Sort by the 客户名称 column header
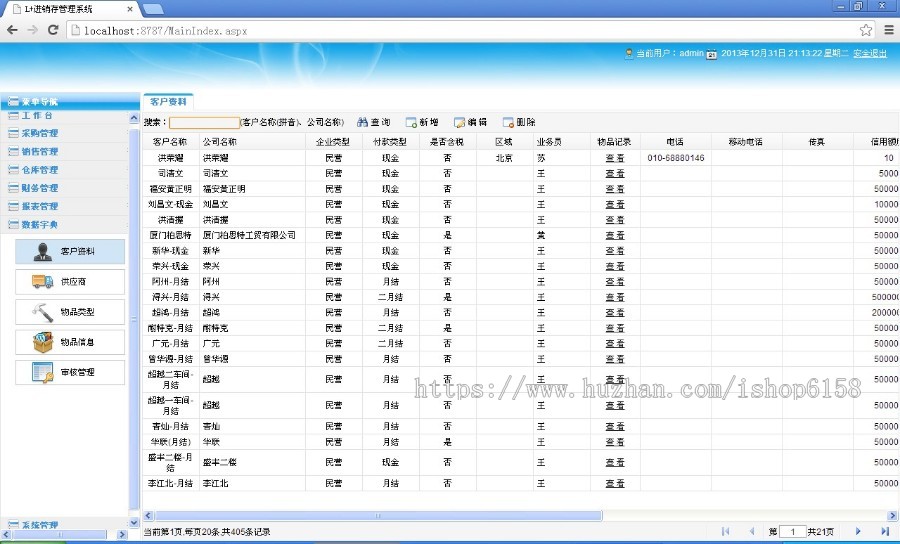This screenshot has width=900, height=544. (x=170, y=142)
